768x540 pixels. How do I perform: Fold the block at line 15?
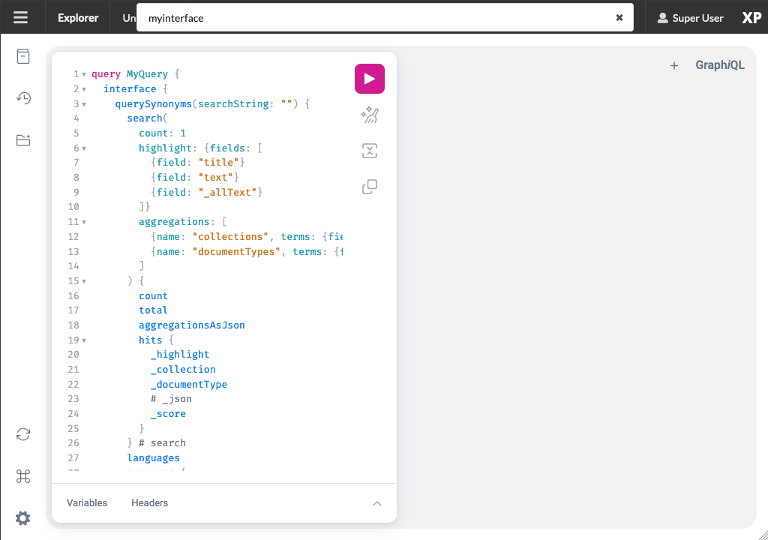coord(84,281)
